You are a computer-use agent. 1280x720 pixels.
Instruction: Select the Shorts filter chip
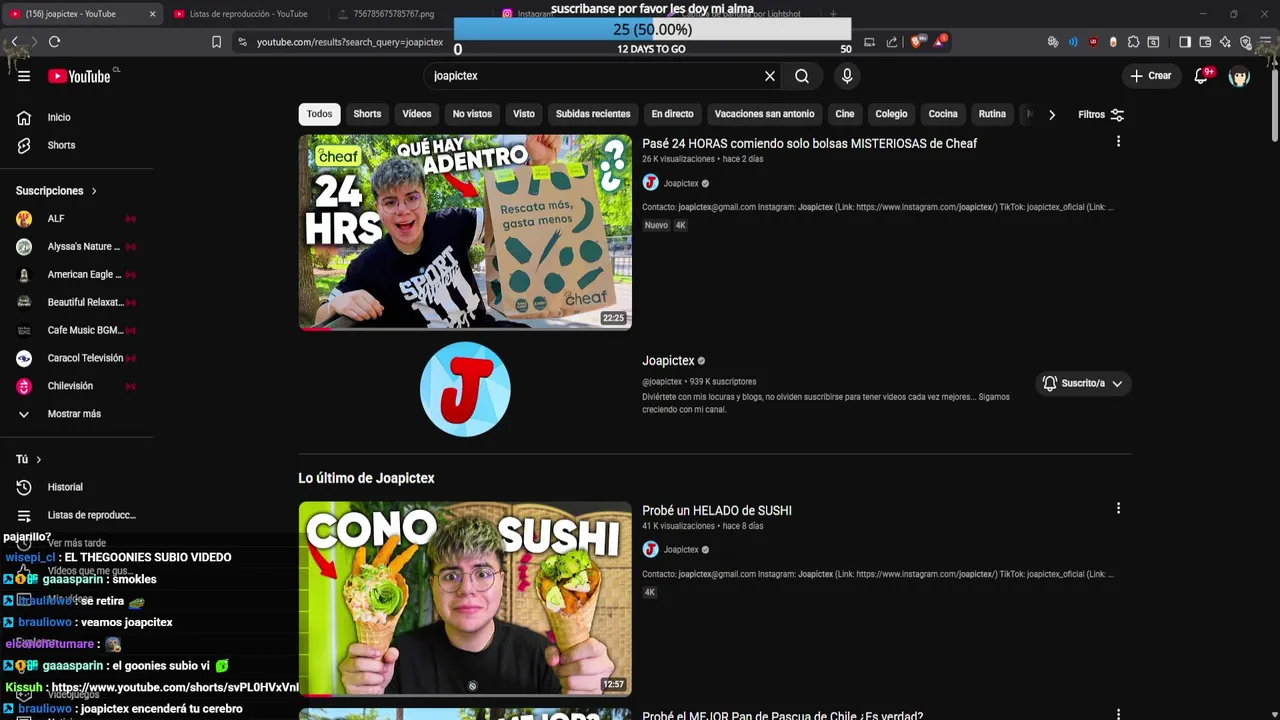pyautogui.click(x=367, y=114)
